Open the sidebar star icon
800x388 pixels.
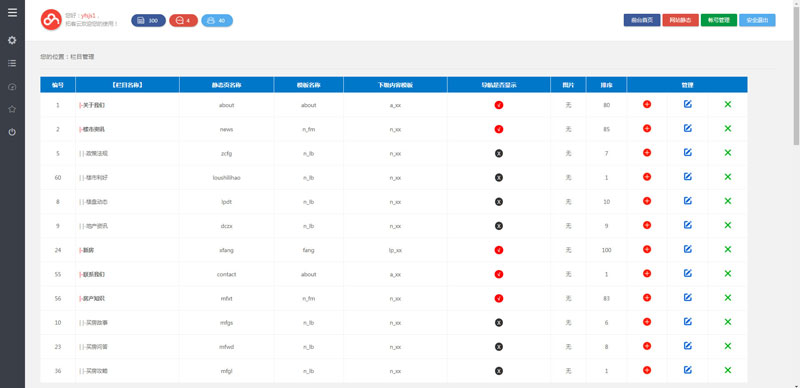[12, 109]
